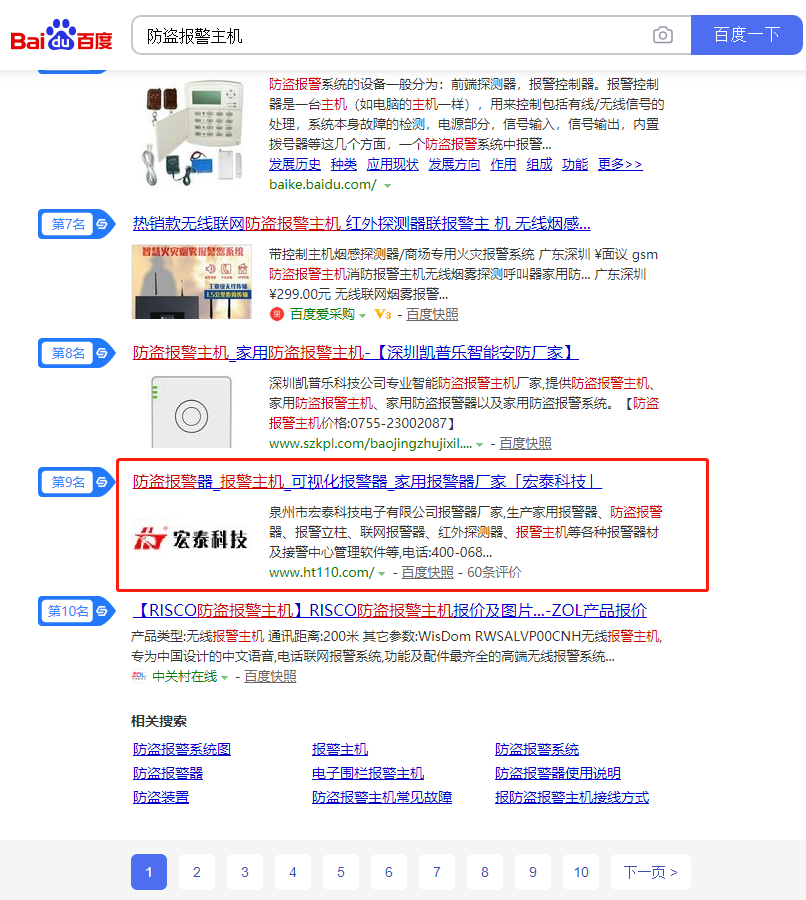Open the 发展历史 baike section link
The image size is (806, 900).
[295, 164]
